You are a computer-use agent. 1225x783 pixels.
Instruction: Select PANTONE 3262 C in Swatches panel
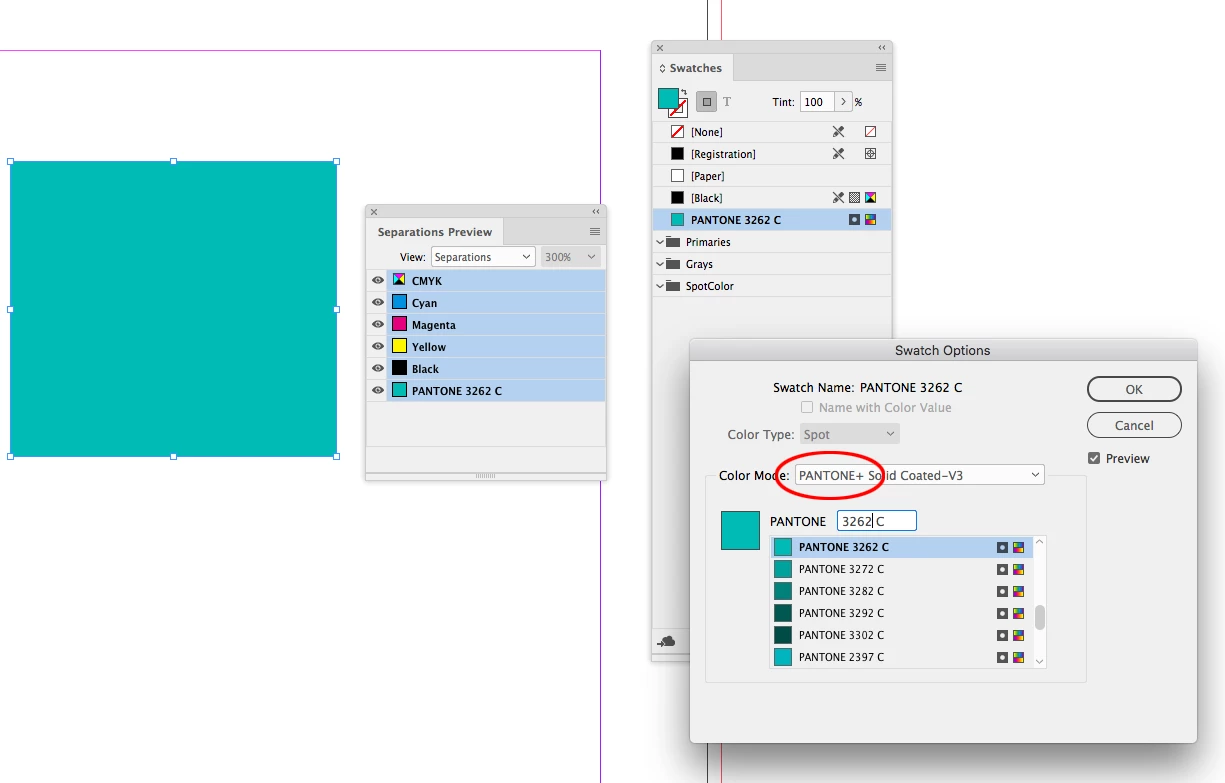click(771, 220)
